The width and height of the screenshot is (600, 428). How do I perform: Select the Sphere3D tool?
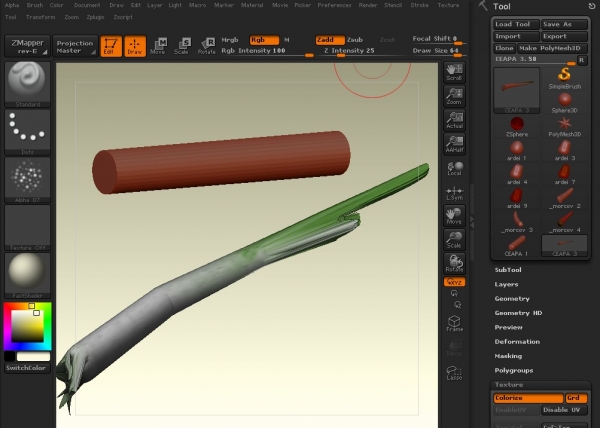(564, 103)
